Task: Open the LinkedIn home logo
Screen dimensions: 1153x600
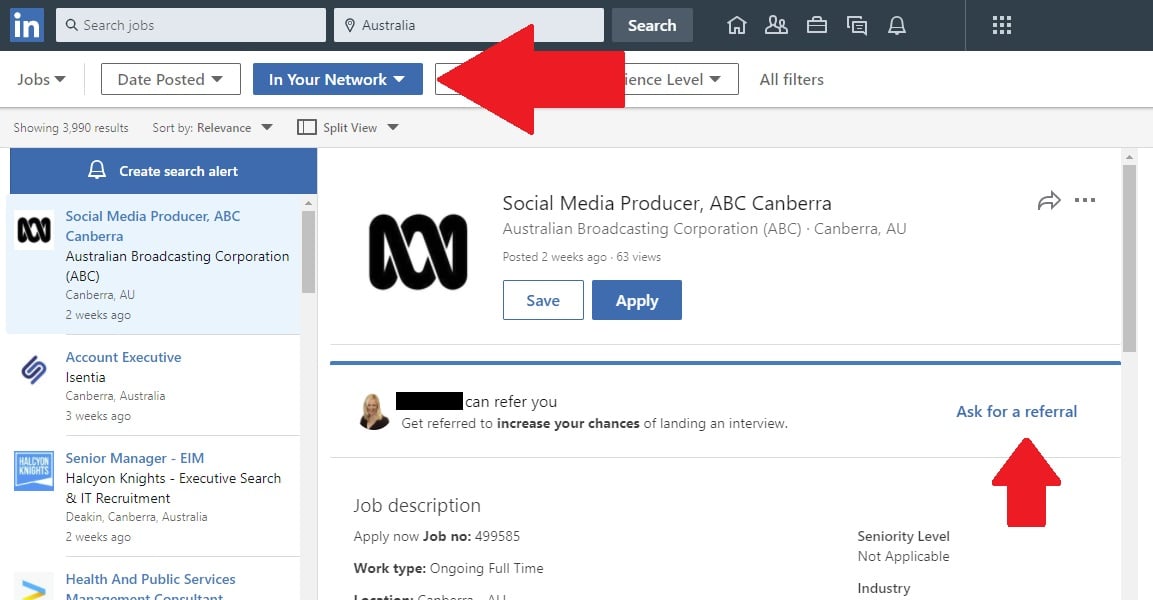Action: click(x=26, y=25)
